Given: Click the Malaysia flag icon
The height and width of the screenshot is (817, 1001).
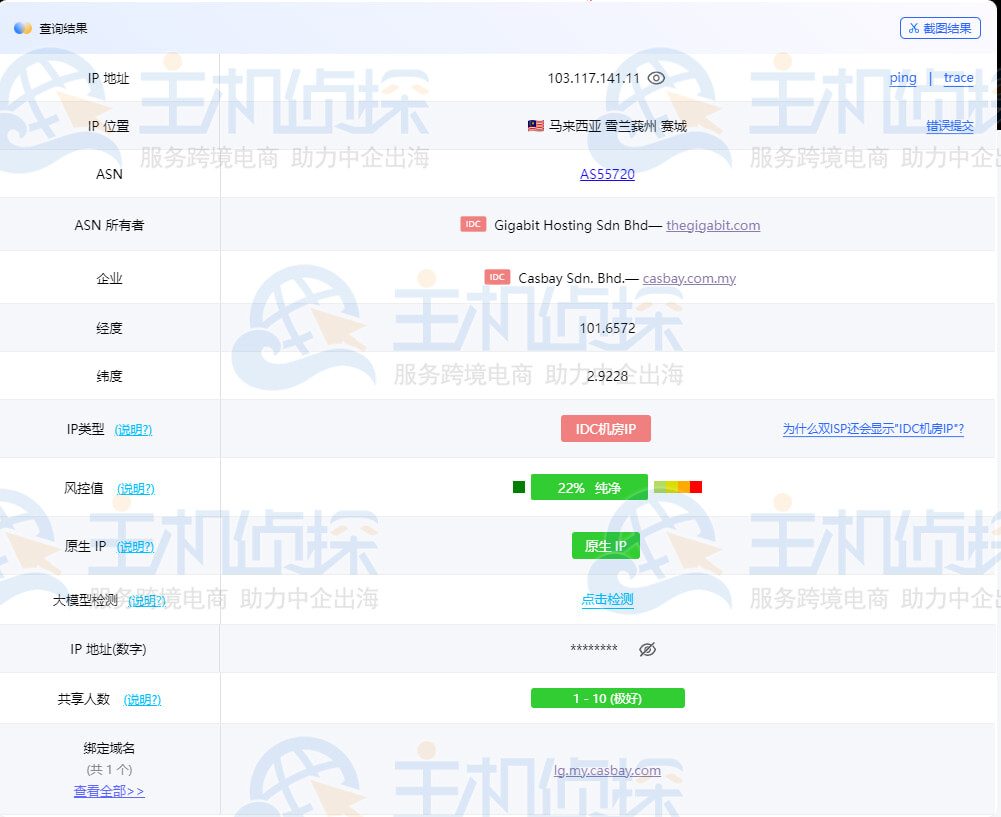Looking at the screenshot, I should click(535, 126).
